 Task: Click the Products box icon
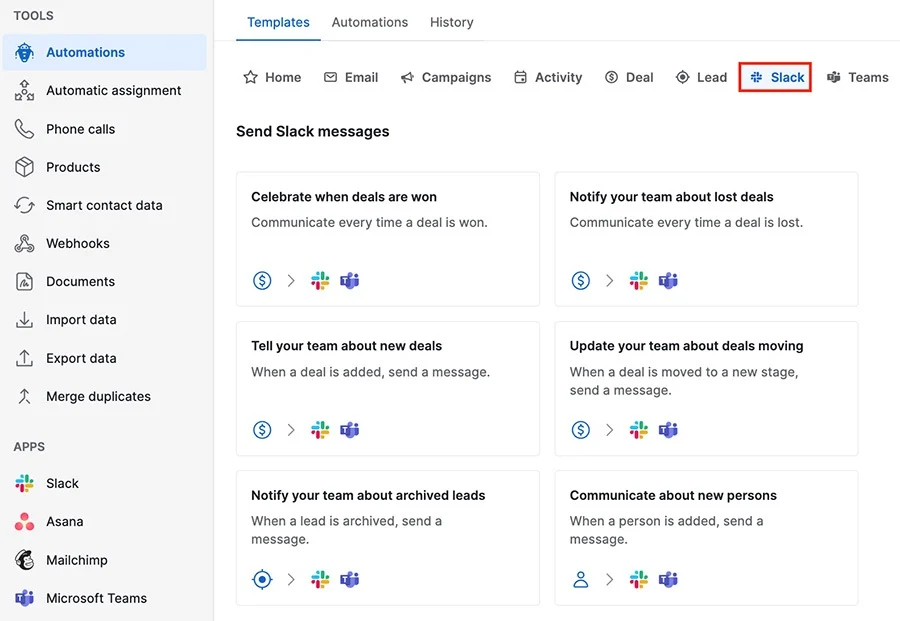tap(24, 167)
